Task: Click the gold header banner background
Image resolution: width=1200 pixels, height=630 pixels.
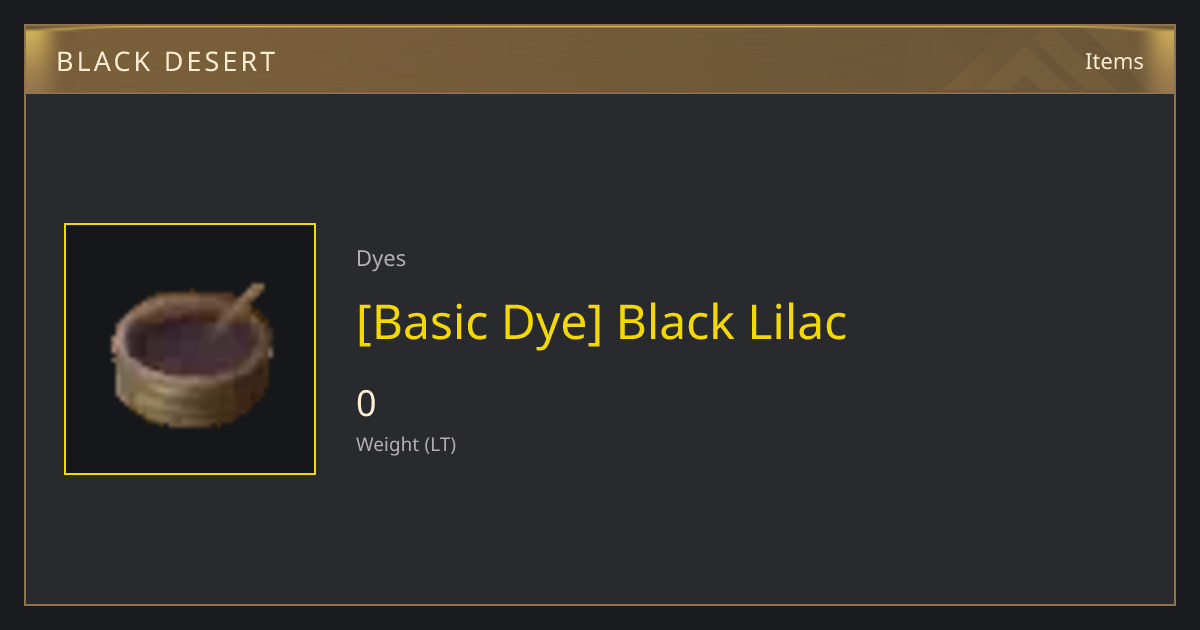Action: [x=600, y=60]
